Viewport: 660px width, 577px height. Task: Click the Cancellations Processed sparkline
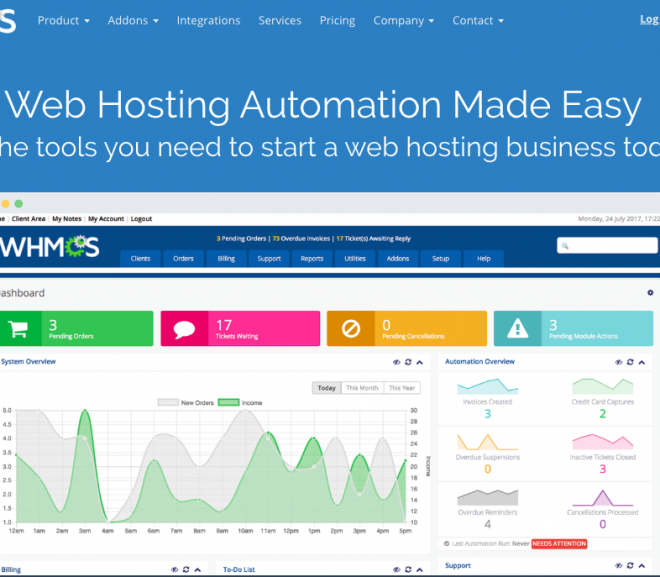pyautogui.click(x=602, y=497)
